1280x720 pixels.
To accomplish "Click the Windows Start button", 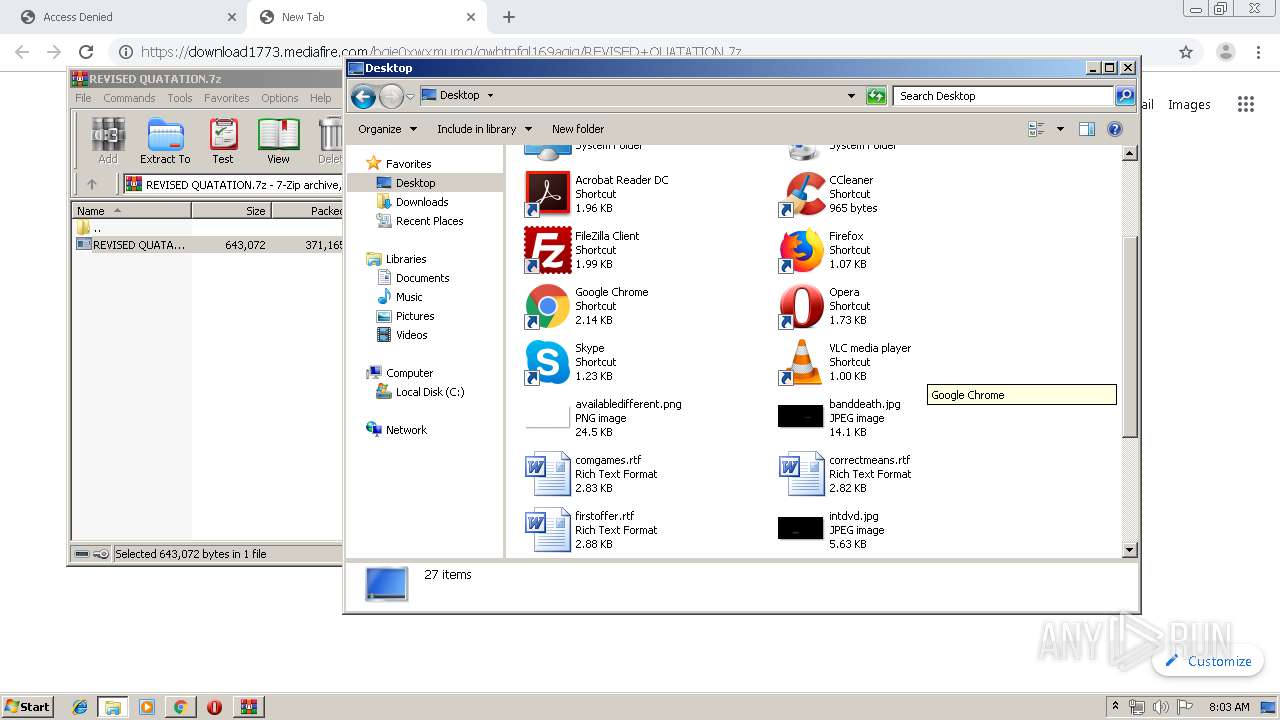I will coord(27,706).
